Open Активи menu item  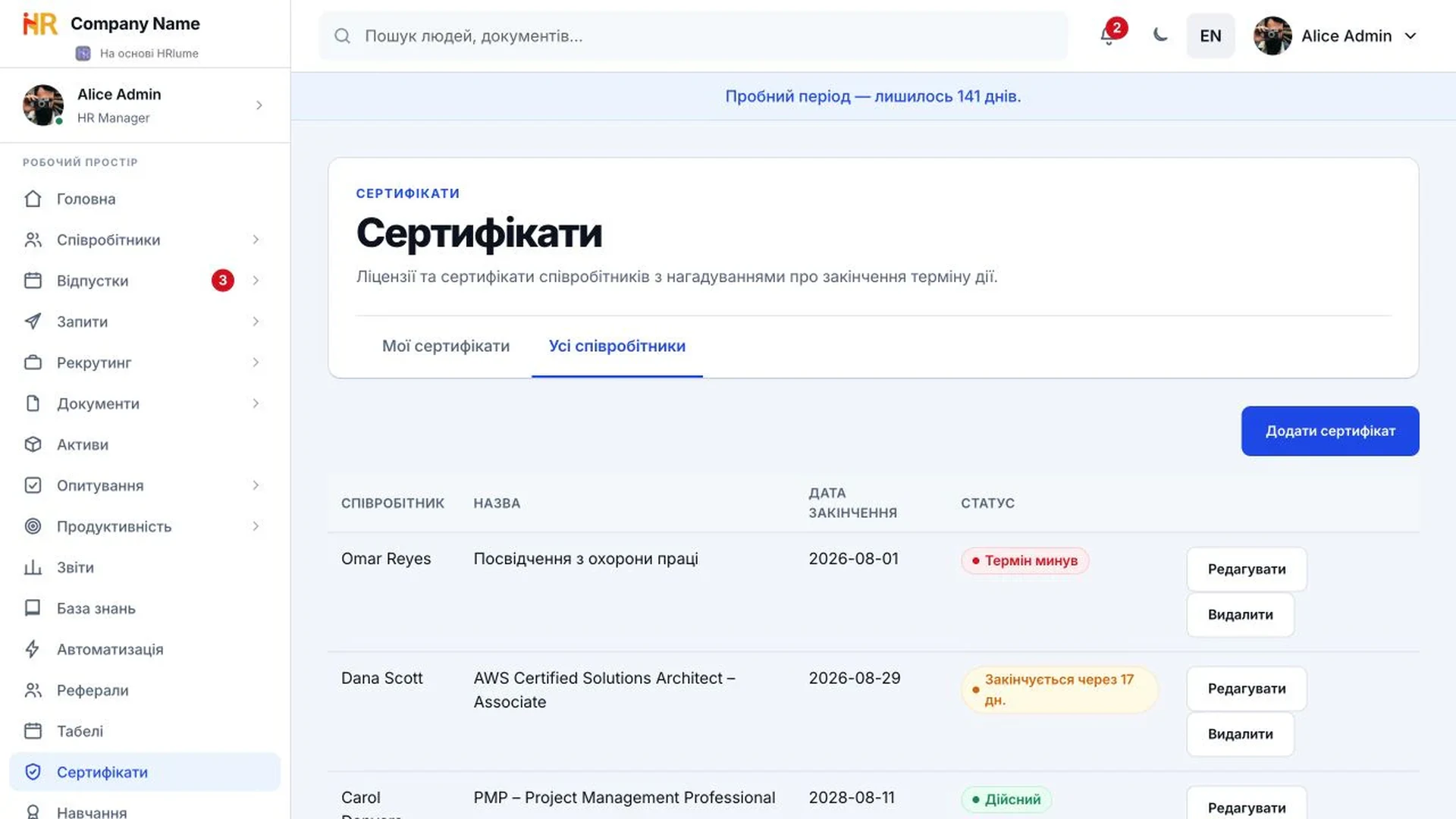point(144,444)
